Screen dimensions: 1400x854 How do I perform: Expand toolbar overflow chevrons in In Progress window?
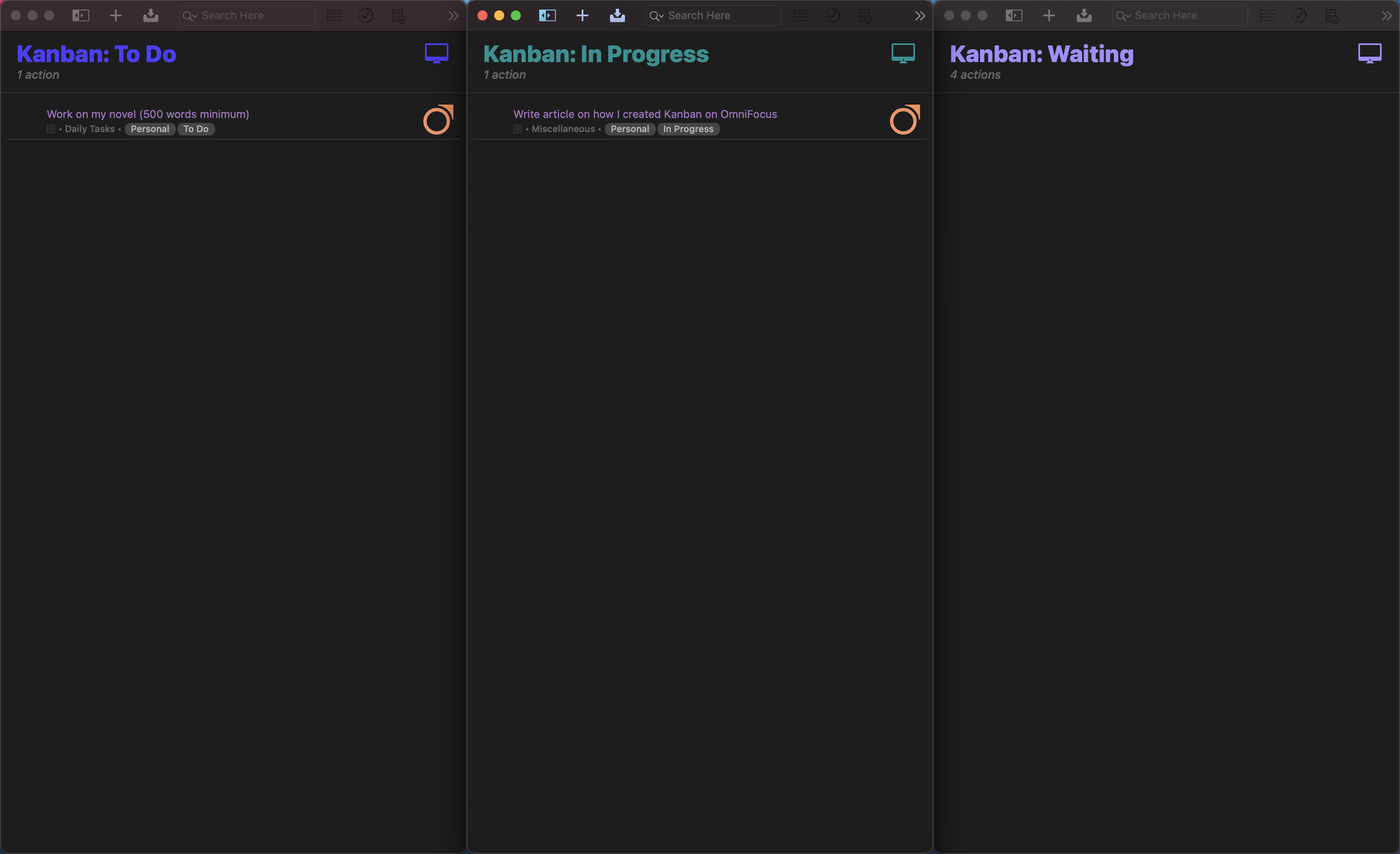tap(920, 16)
